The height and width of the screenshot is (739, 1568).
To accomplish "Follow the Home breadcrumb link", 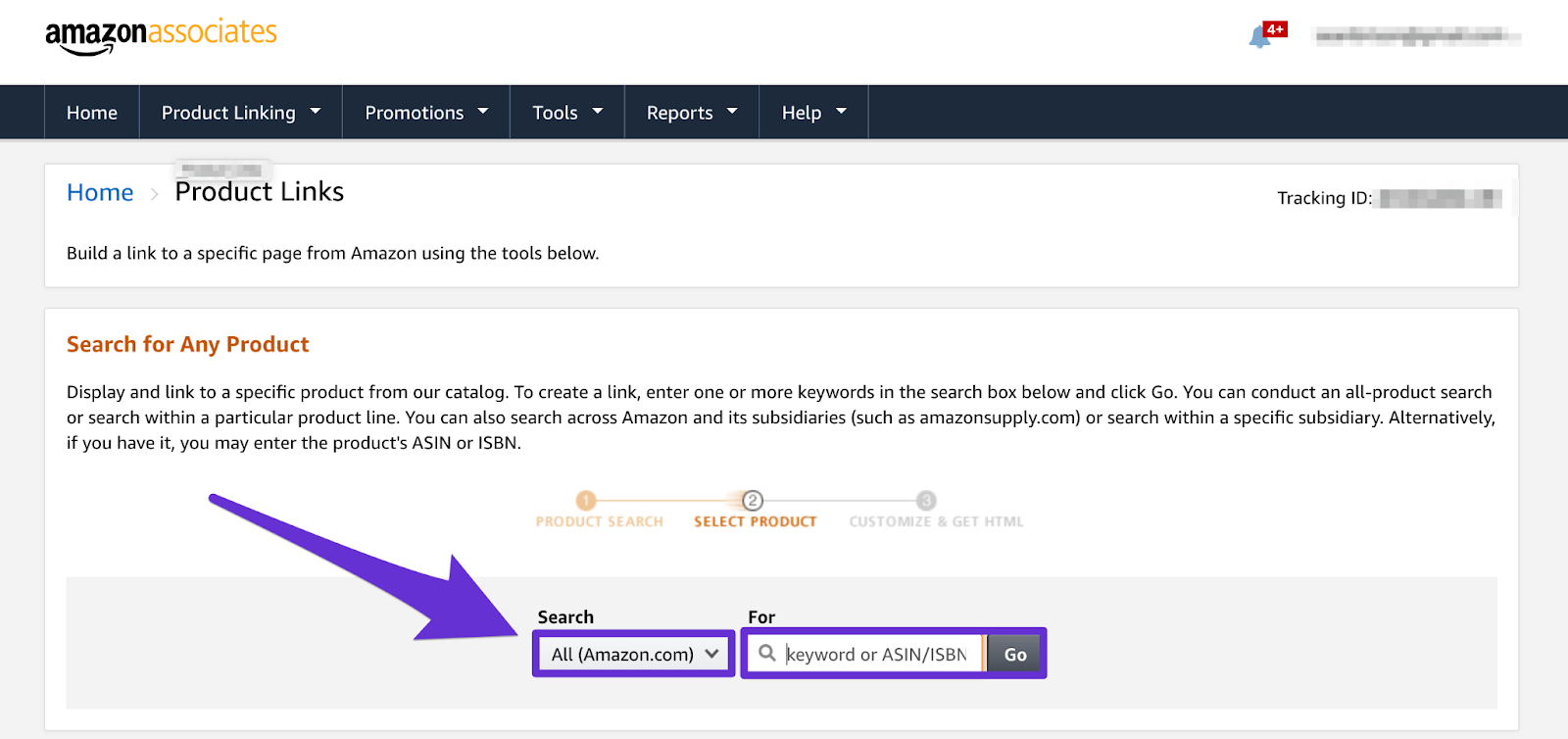I will click(x=100, y=192).
